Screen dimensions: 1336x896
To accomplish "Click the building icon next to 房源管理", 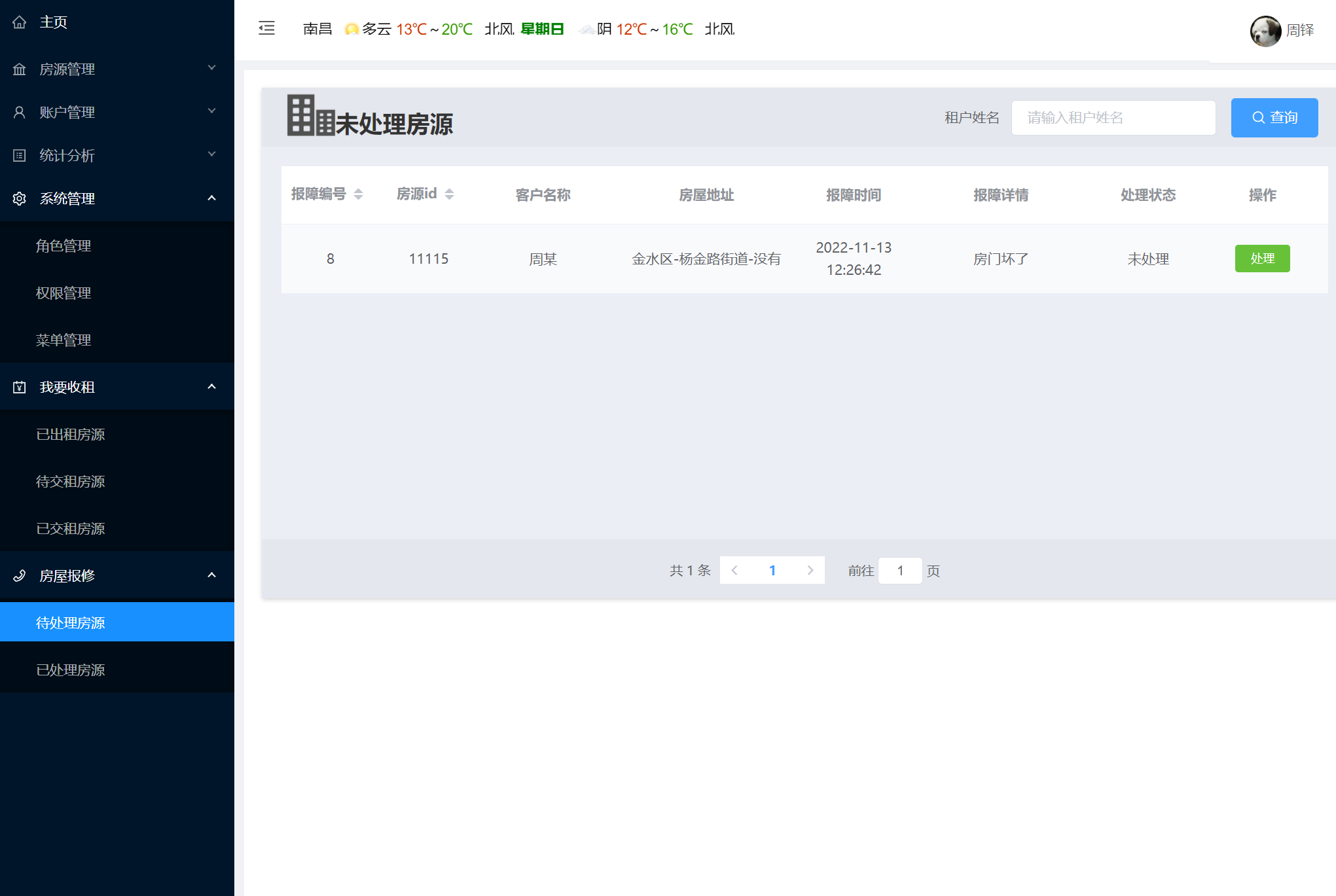I will 20,69.
